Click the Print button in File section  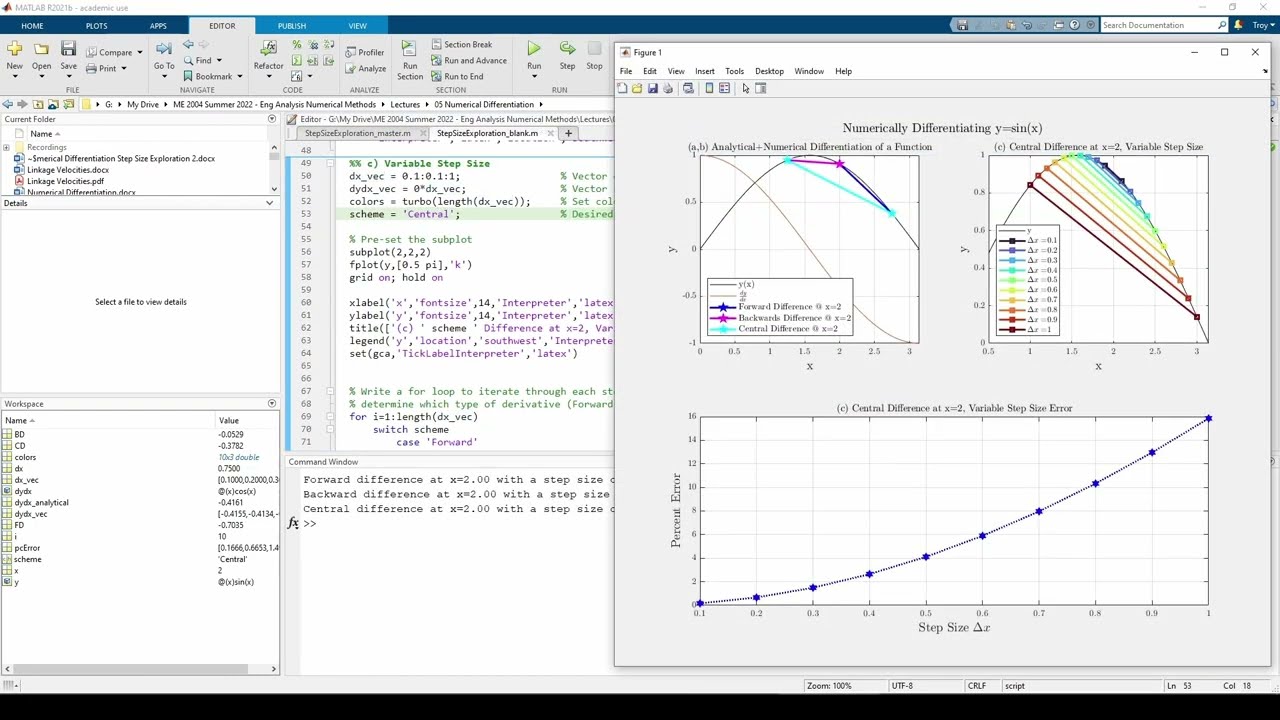coord(100,68)
